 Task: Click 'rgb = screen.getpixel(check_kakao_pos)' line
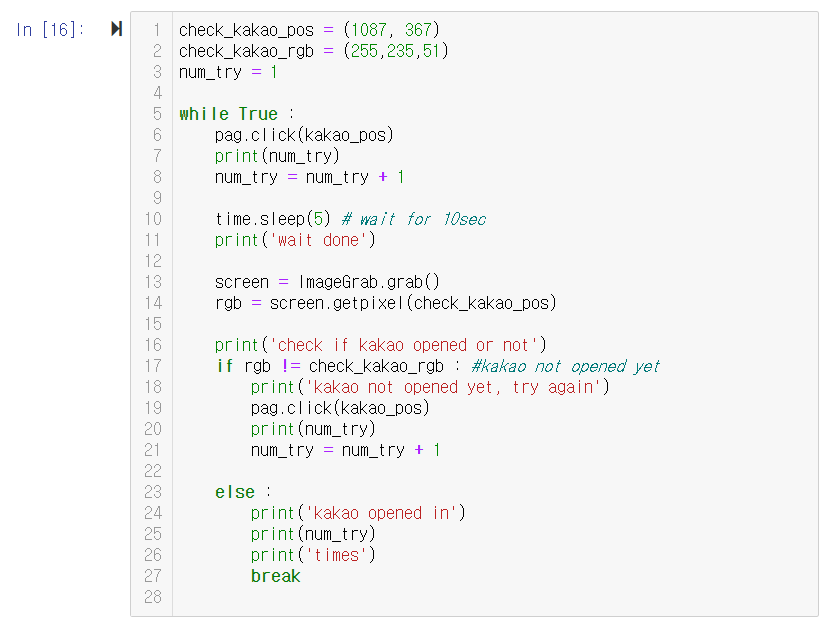point(385,303)
